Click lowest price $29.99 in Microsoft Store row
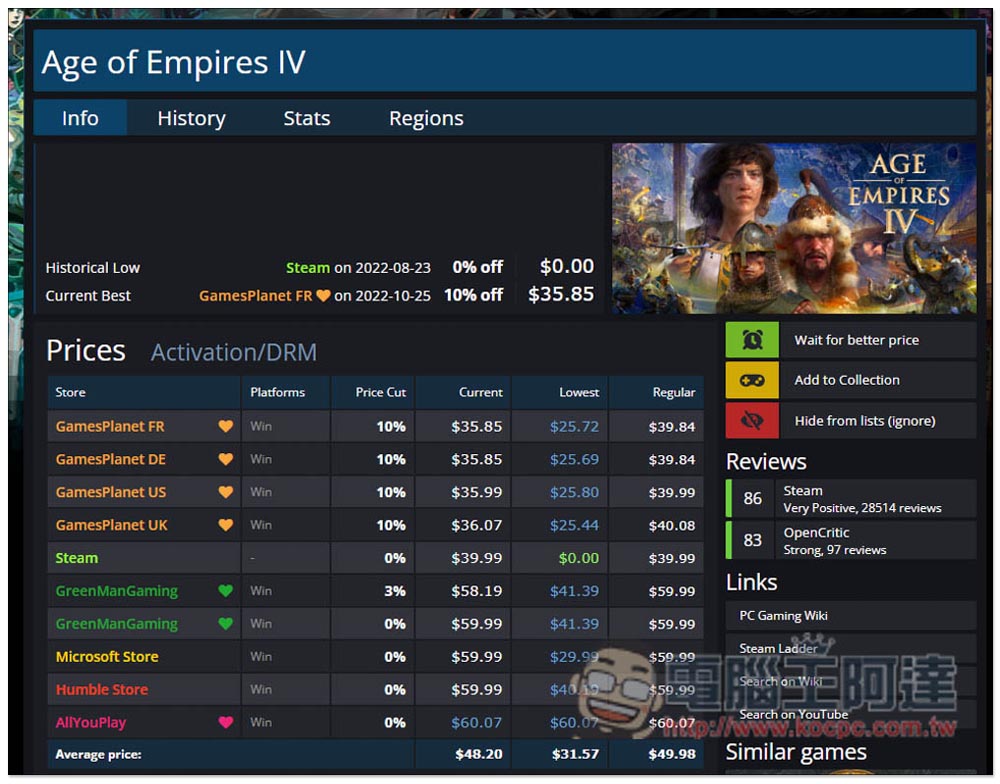Viewport: 1000px width, 784px height. pyautogui.click(x=574, y=656)
